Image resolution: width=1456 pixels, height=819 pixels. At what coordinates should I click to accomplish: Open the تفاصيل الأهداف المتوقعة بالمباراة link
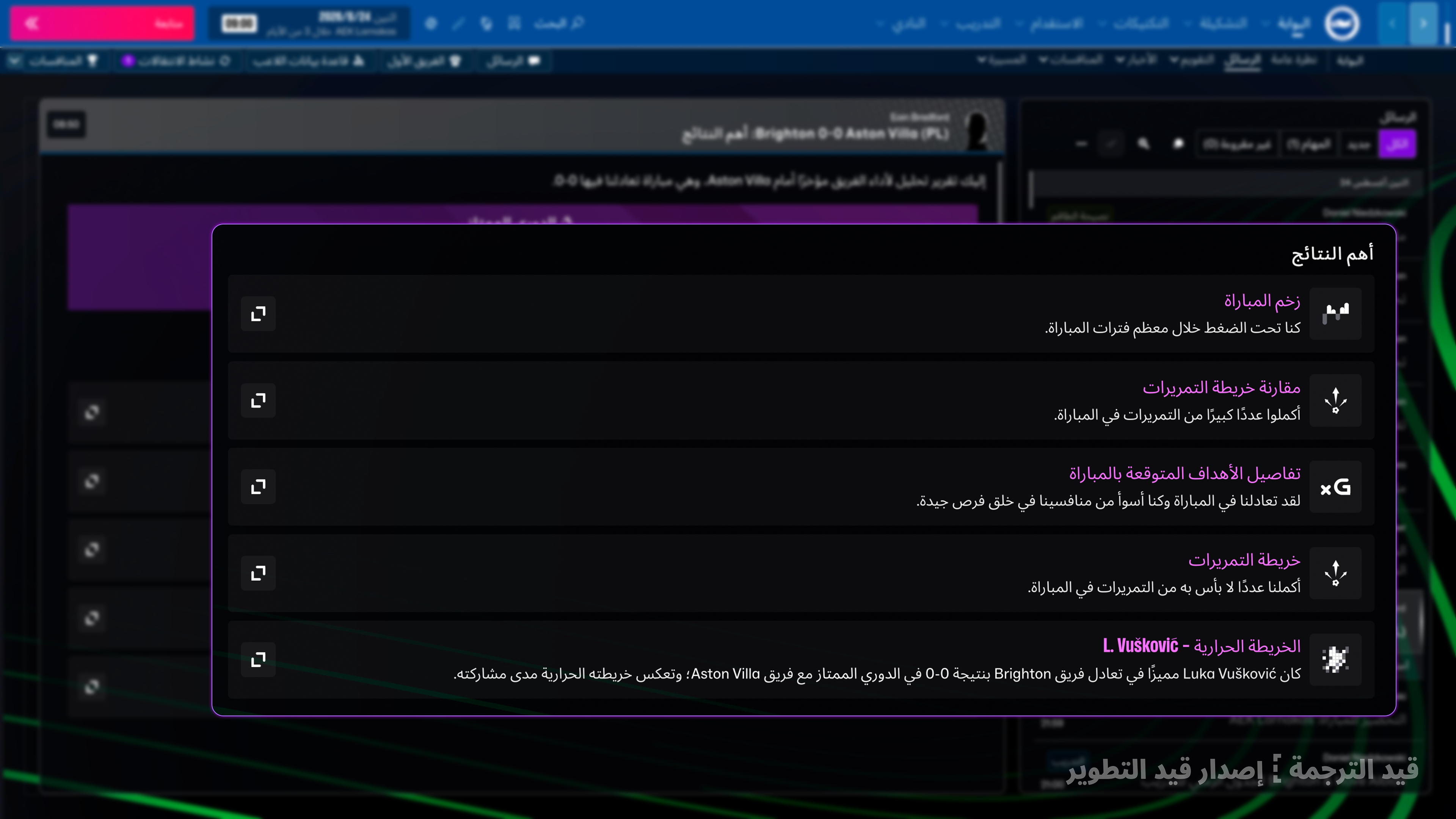(x=1185, y=474)
